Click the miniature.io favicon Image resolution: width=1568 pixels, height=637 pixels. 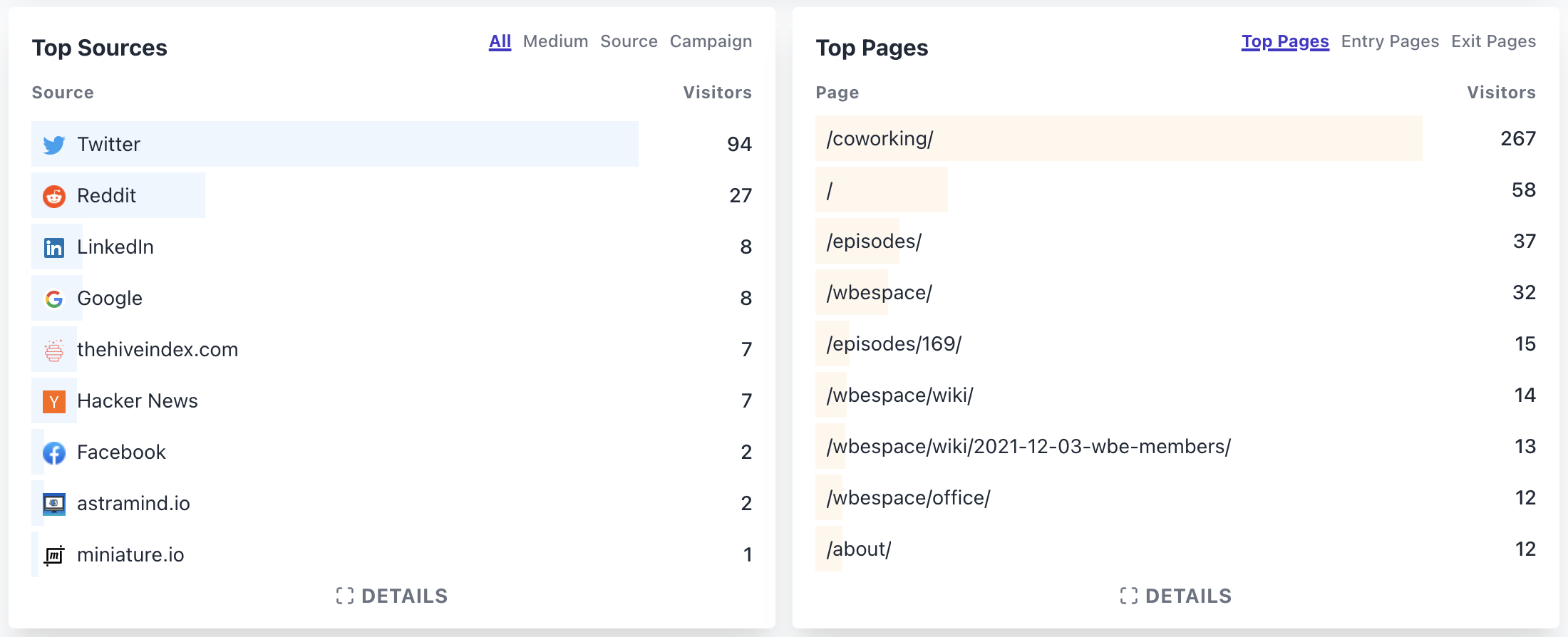point(54,555)
